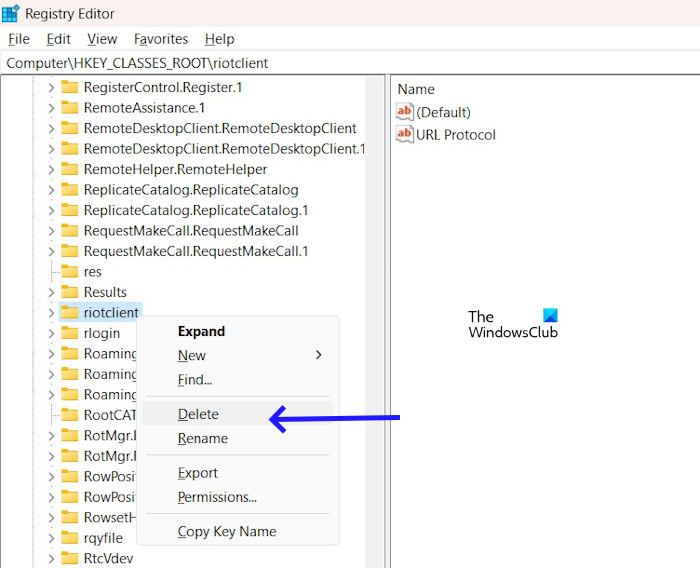Expand the rqyfile key
Screen dimensions: 700x568
pos(51,538)
